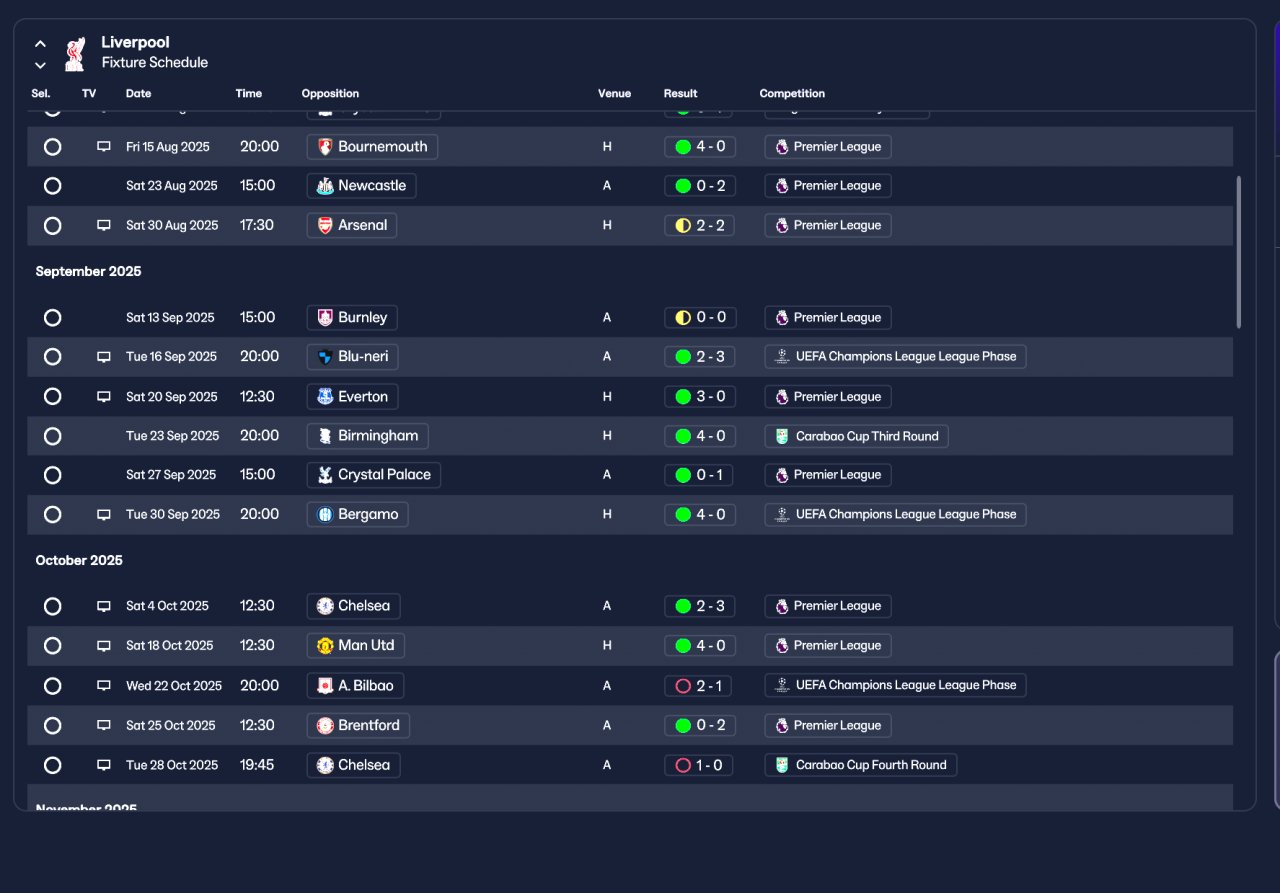Open the Newcastle opposition button

(x=361, y=186)
